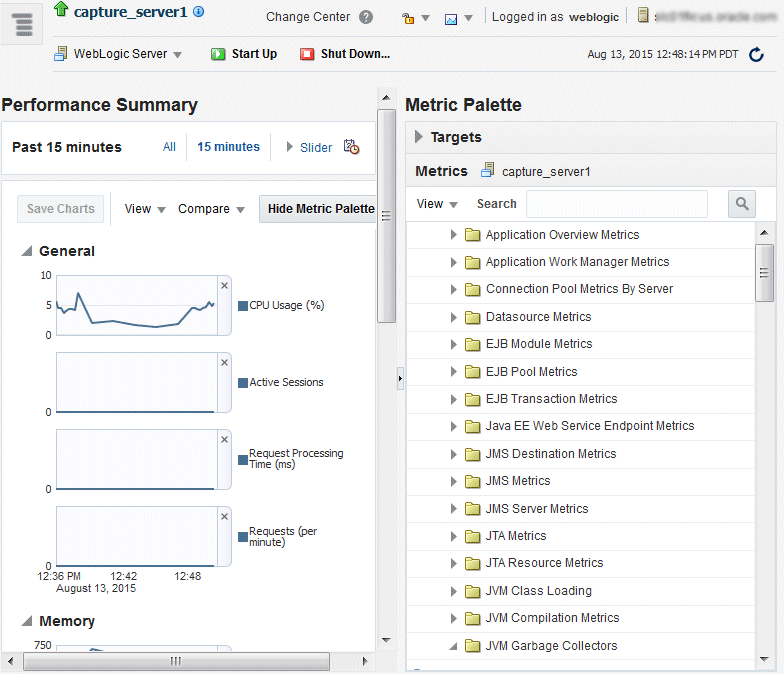Remove the Requests per minute chart

(x=224, y=516)
